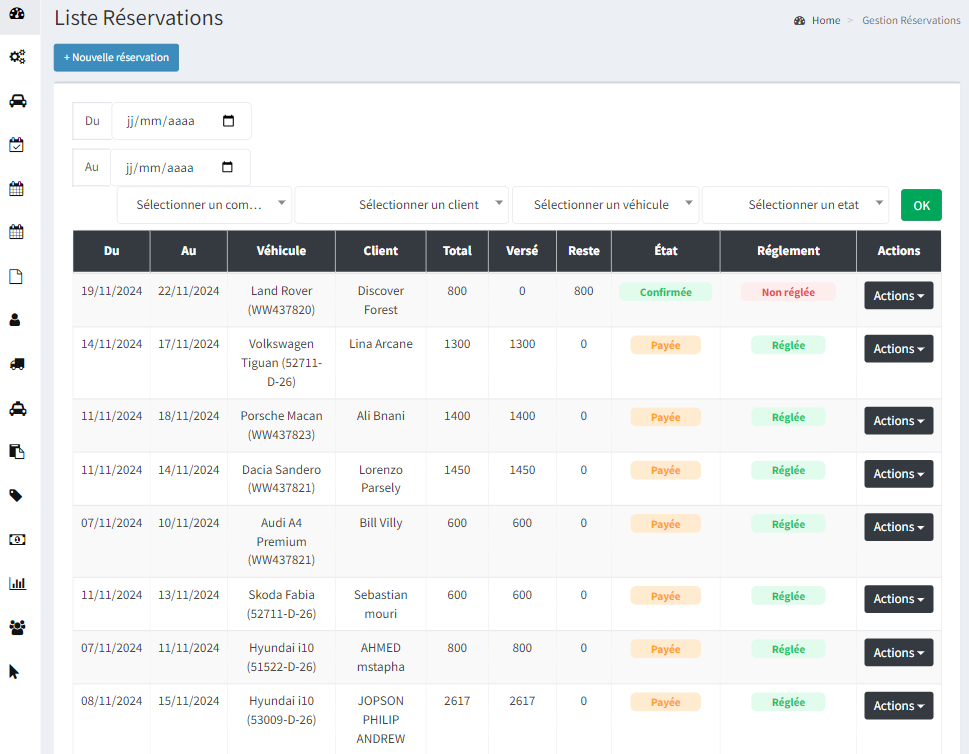The height and width of the screenshot is (754, 969).
Task: Open the price tag sidebar icon
Action: point(17,495)
